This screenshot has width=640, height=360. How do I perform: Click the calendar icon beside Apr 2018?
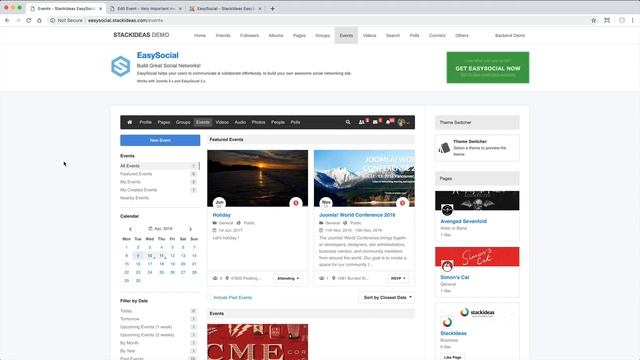click(x=150, y=229)
